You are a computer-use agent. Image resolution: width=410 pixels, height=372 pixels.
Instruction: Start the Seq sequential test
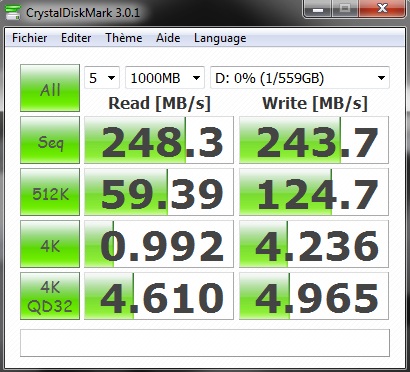pyautogui.click(x=50, y=140)
